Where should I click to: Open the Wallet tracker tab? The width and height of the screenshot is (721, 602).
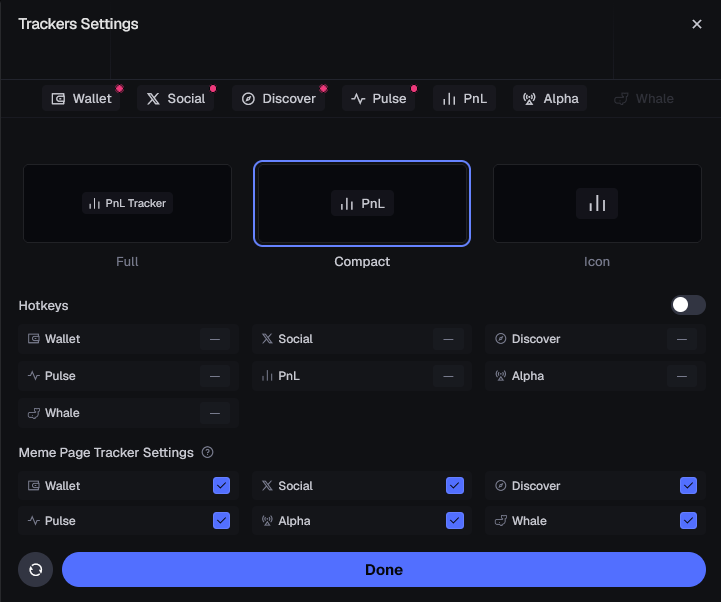[81, 98]
